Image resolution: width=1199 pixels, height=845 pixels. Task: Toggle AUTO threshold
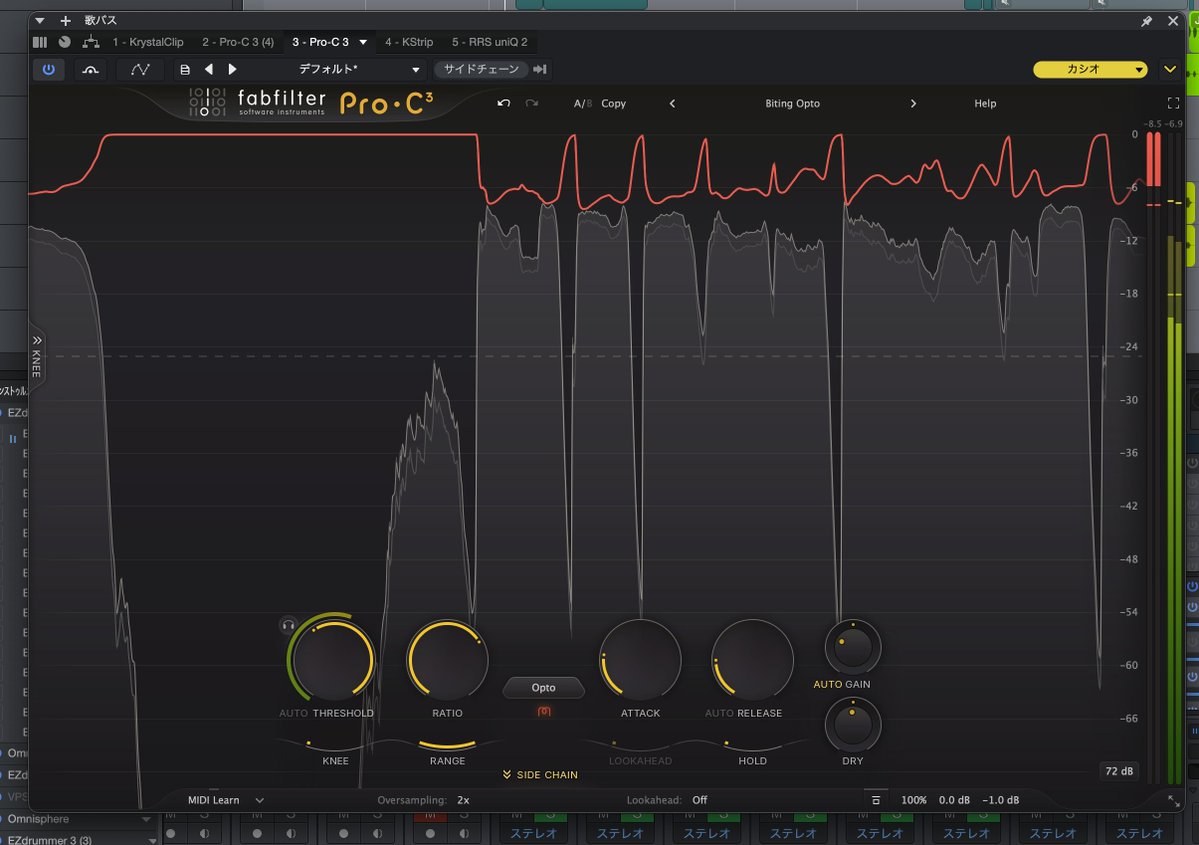(x=294, y=713)
